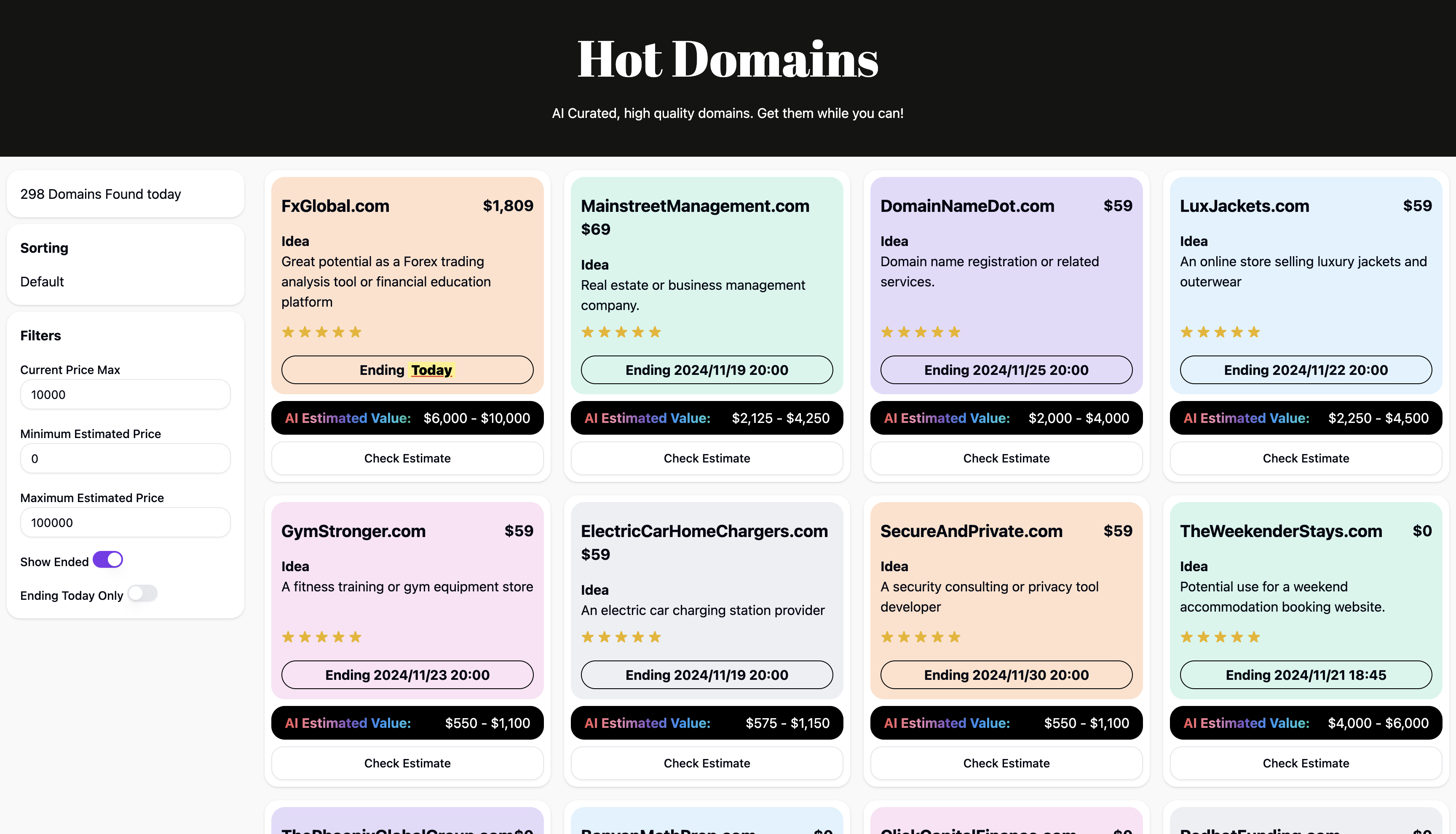Click star rating under GymStronger.com idea
This screenshot has width=1456, height=834.
[321, 637]
